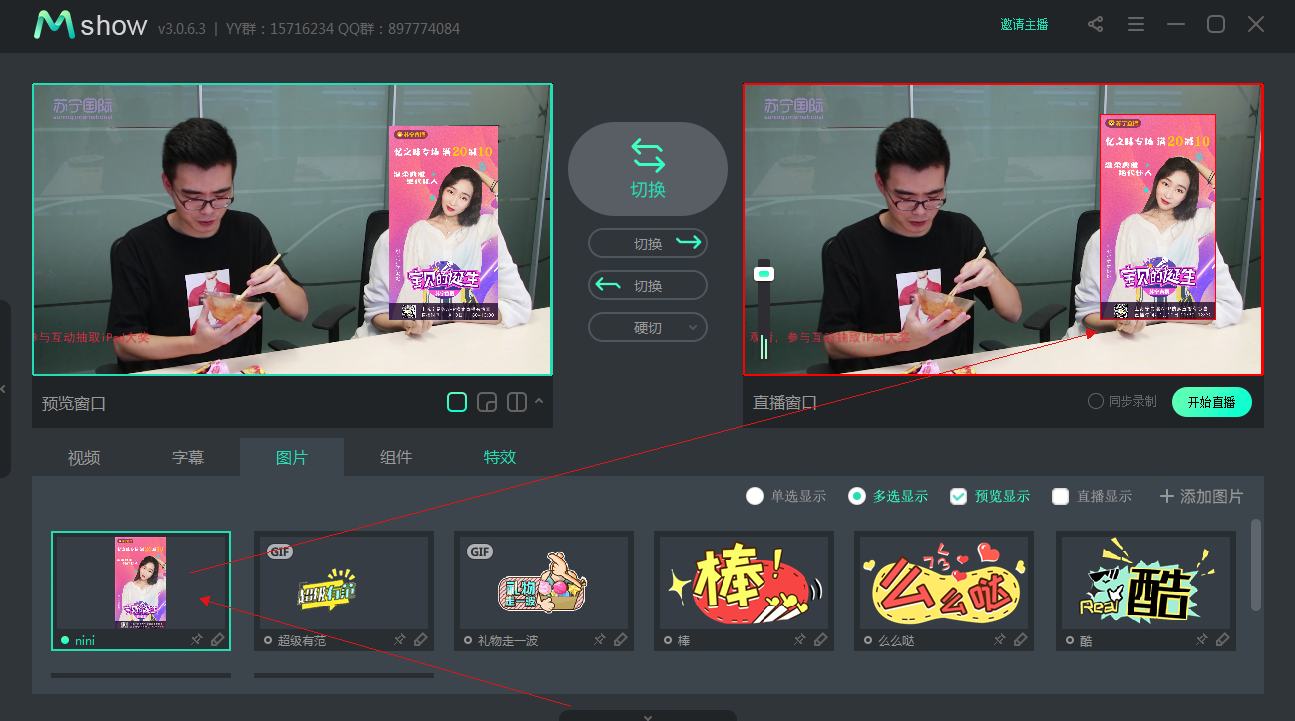The width and height of the screenshot is (1295, 721).
Task: Click the image list vertical scrollbar
Action: click(1256, 564)
